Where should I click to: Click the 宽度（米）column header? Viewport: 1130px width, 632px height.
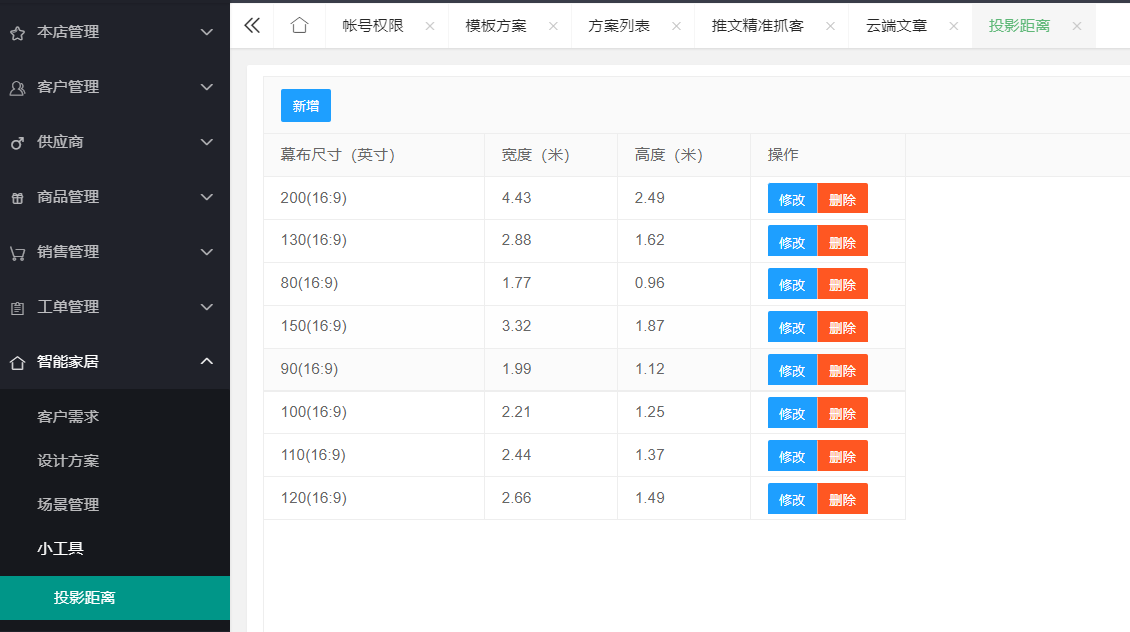click(551, 155)
